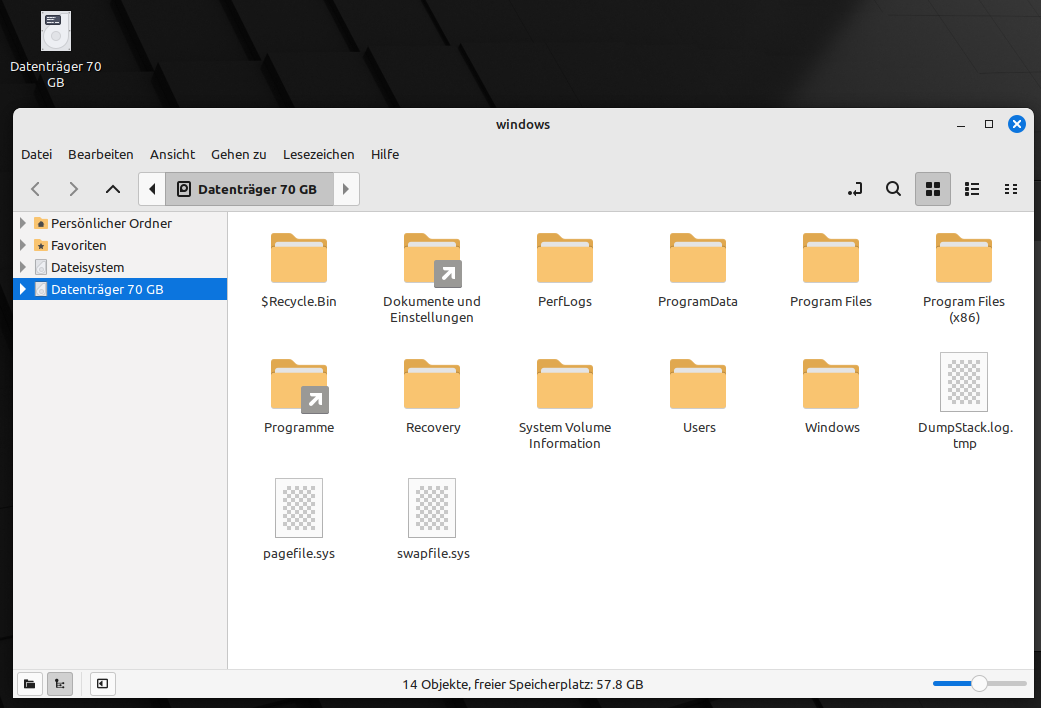
Task: Open the Datei menu
Action: (37, 154)
